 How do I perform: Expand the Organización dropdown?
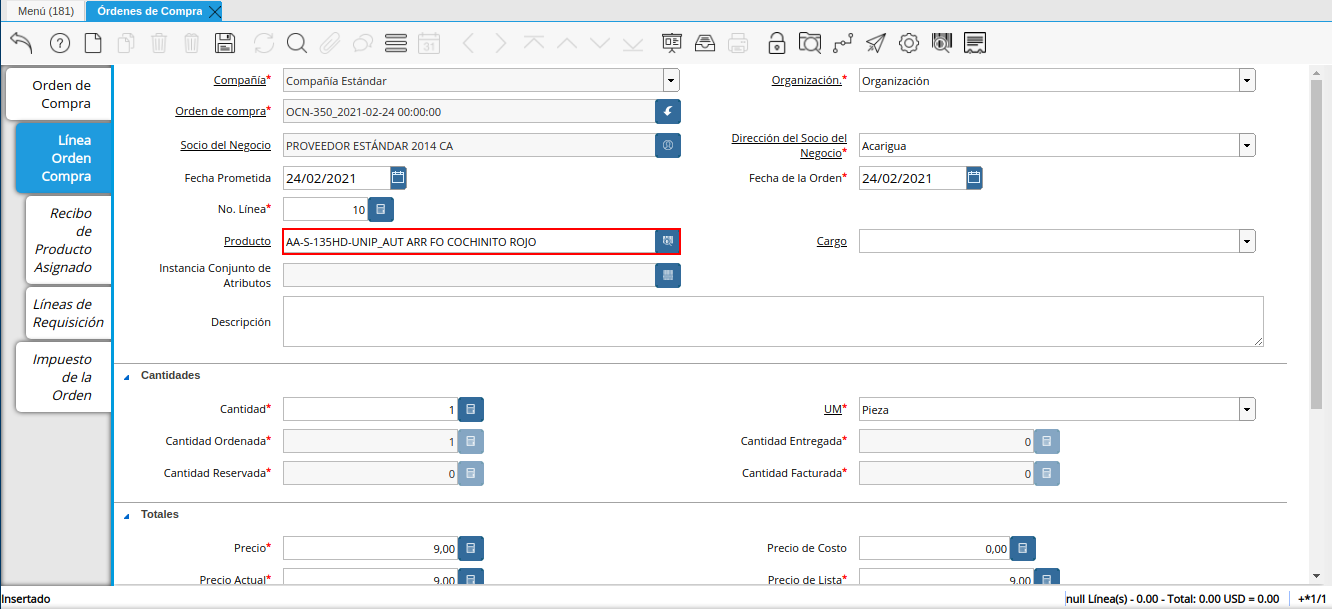coord(1247,81)
